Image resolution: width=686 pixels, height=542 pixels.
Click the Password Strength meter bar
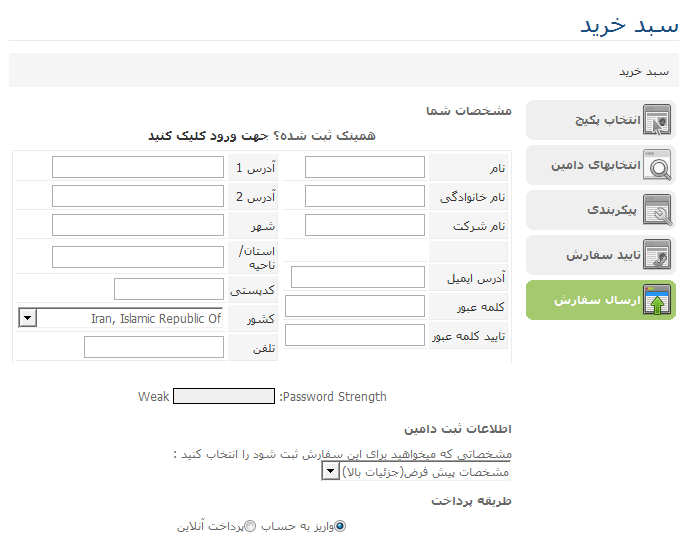coord(224,396)
